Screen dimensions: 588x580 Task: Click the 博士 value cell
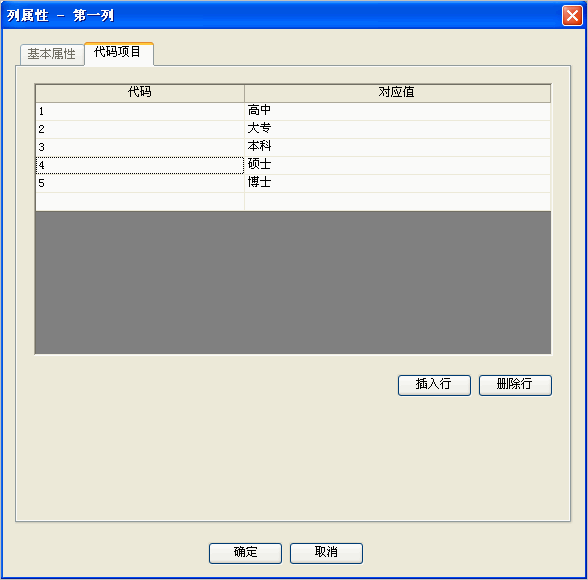click(x=398, y=183)
